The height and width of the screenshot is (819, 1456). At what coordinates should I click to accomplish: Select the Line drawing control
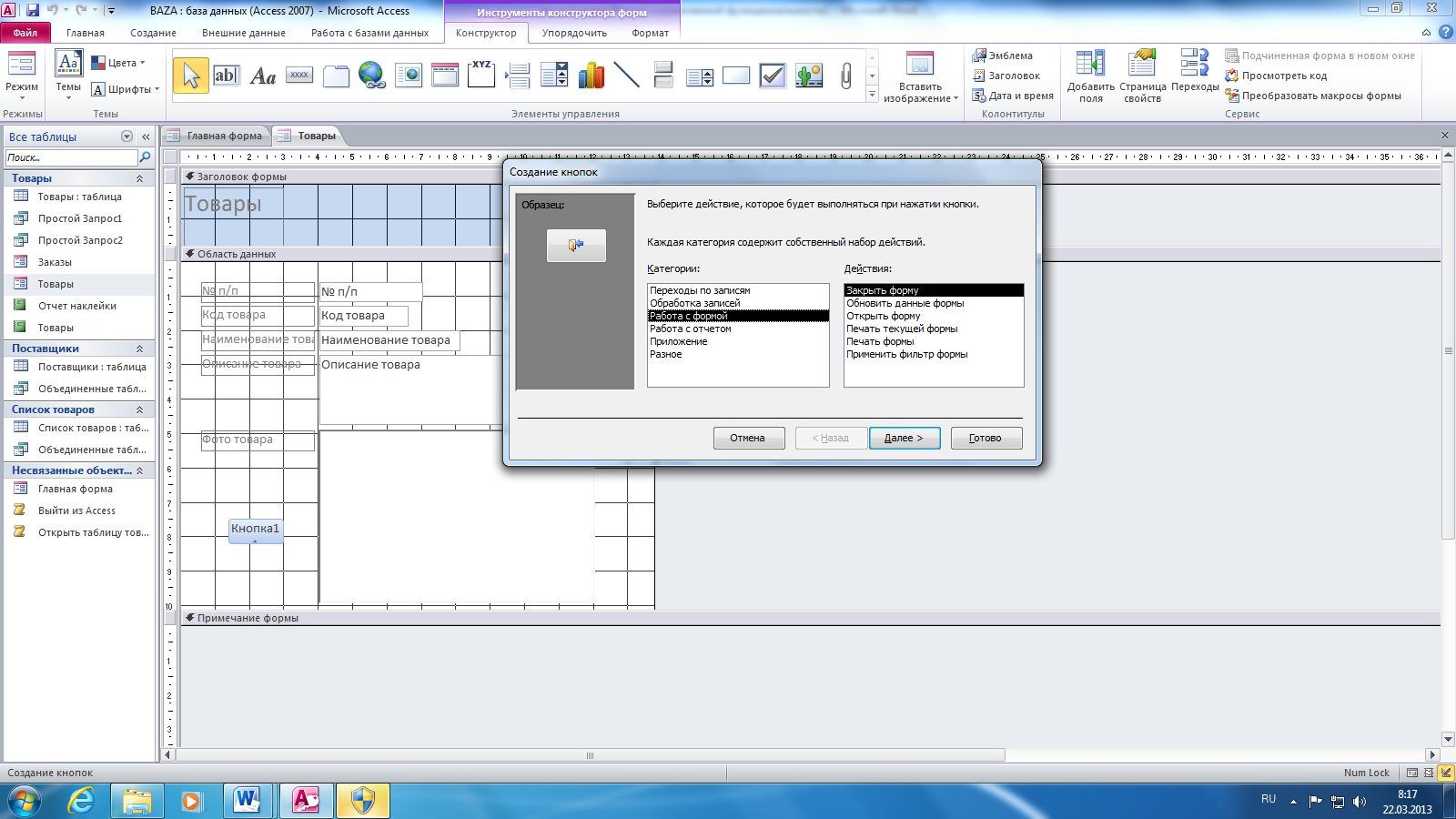(627, 76)
